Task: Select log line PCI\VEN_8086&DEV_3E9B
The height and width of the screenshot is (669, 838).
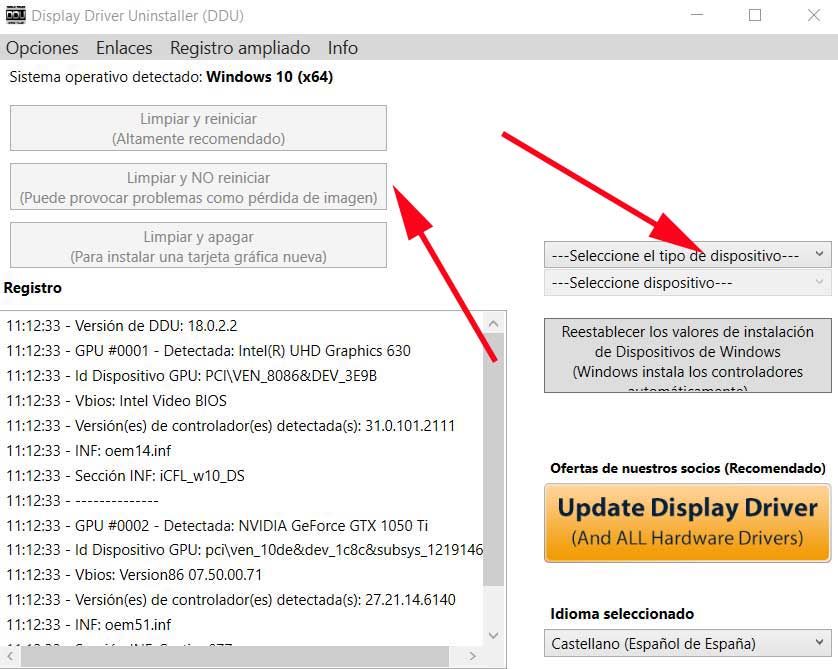Action: (192, 376)
